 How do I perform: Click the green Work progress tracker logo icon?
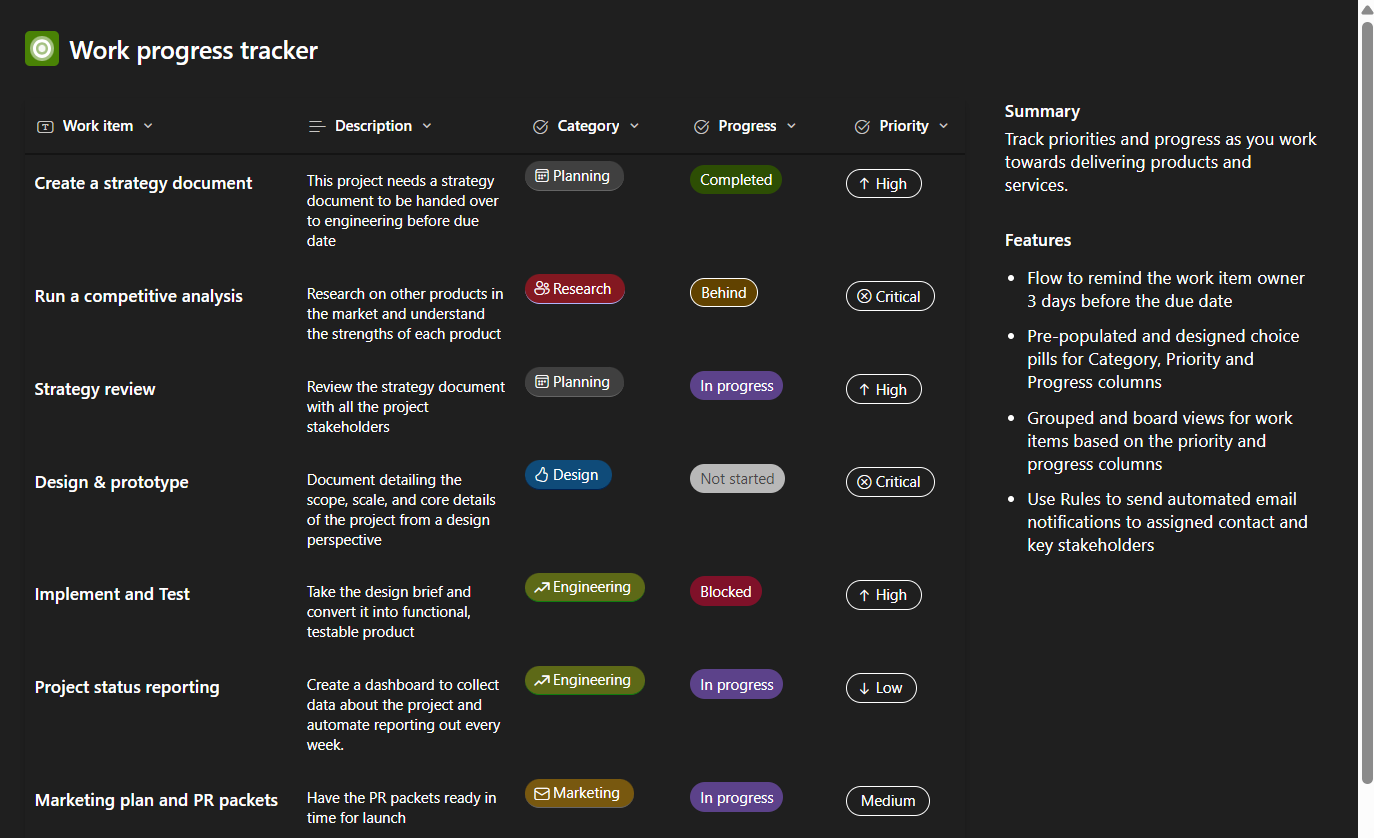click(42, 49)
